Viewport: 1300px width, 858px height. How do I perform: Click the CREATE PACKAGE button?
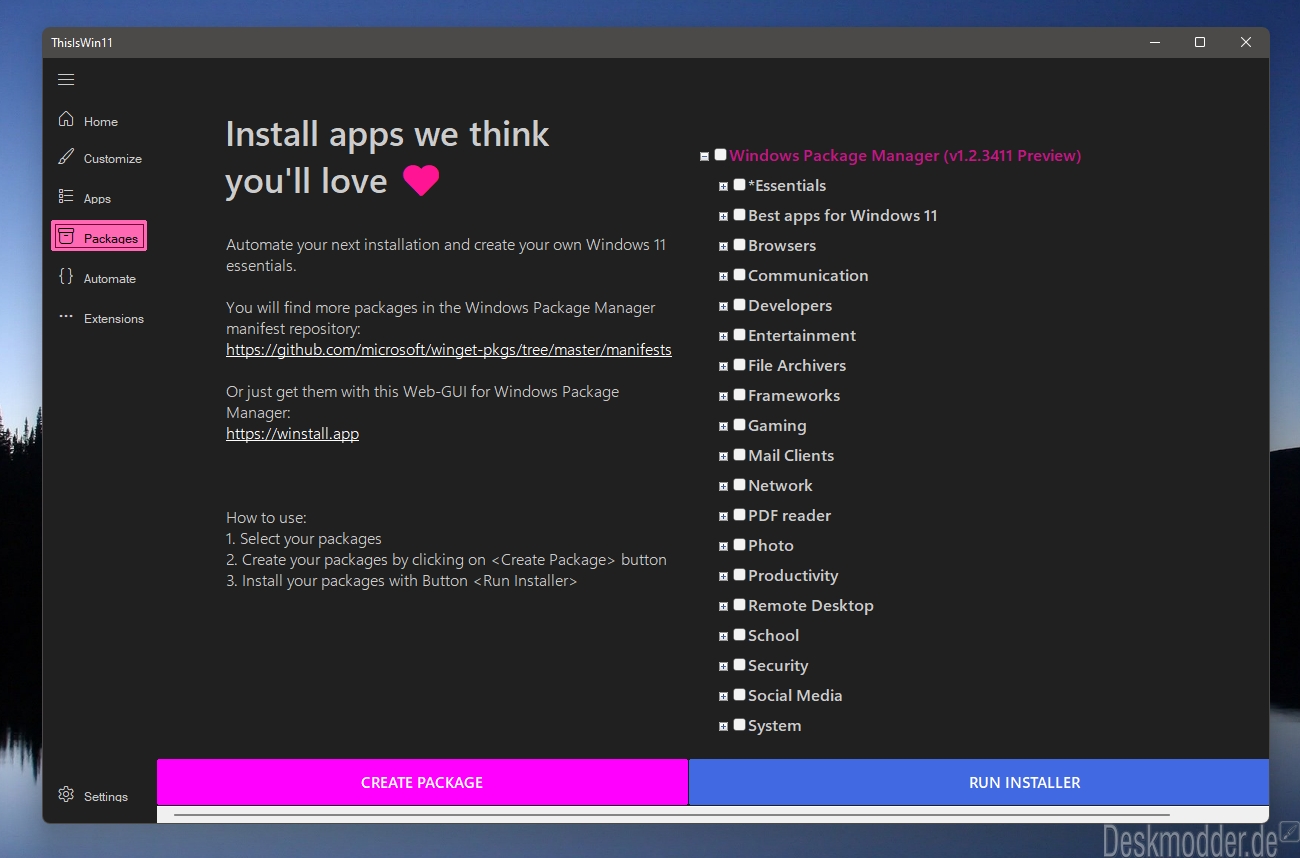422,782
